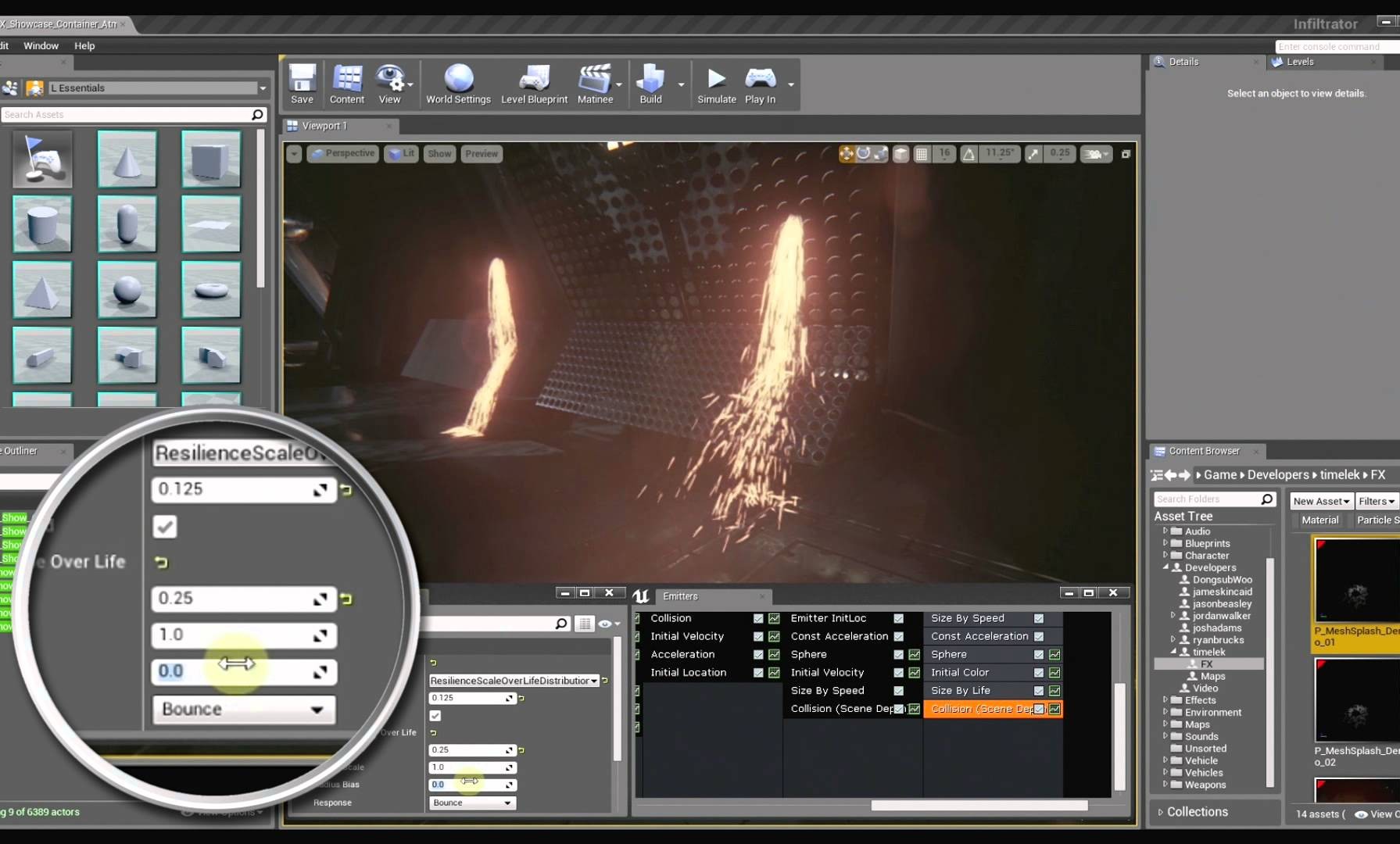Toggle the Size By Life module checkbox

coord(1039,691)
